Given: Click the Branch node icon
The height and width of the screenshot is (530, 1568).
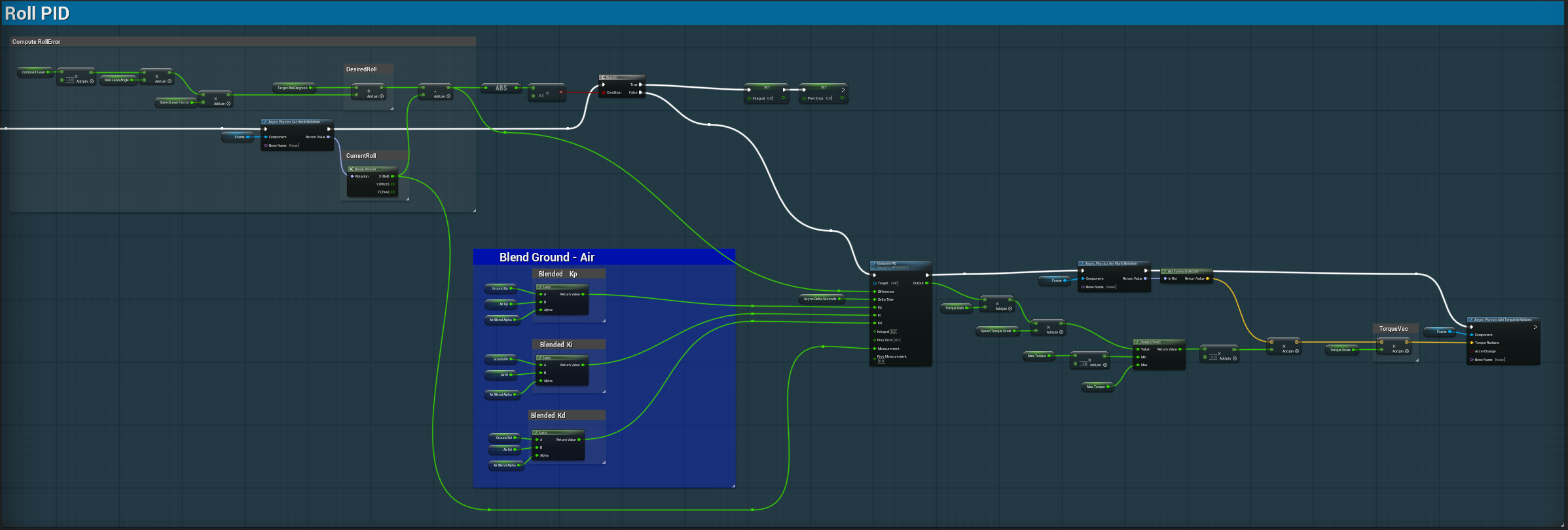Looking at the screenshot, I should click(603, 77).
